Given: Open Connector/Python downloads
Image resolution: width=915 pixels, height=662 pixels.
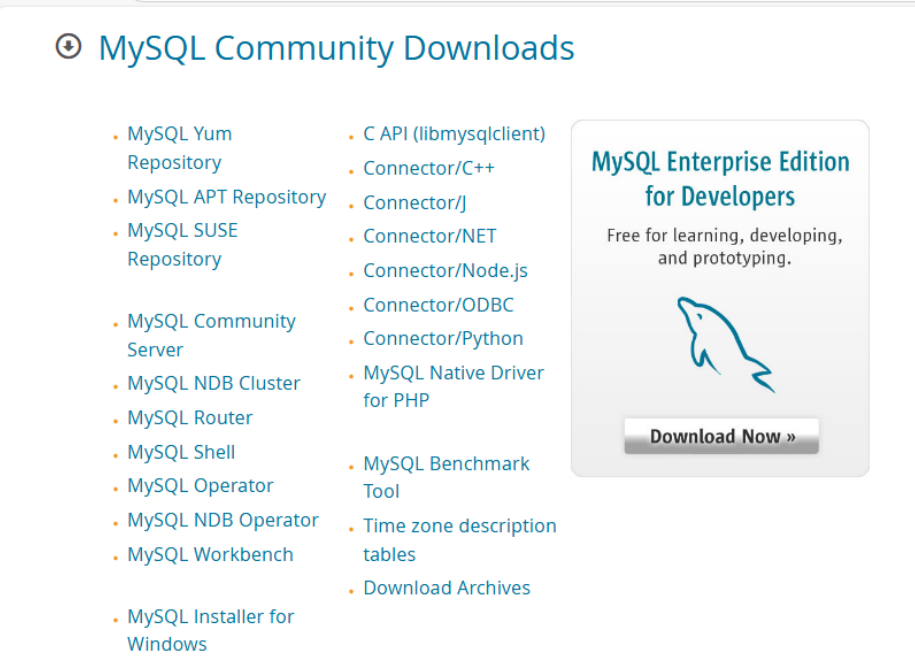Looking at the screenshot, I should 443,338.
